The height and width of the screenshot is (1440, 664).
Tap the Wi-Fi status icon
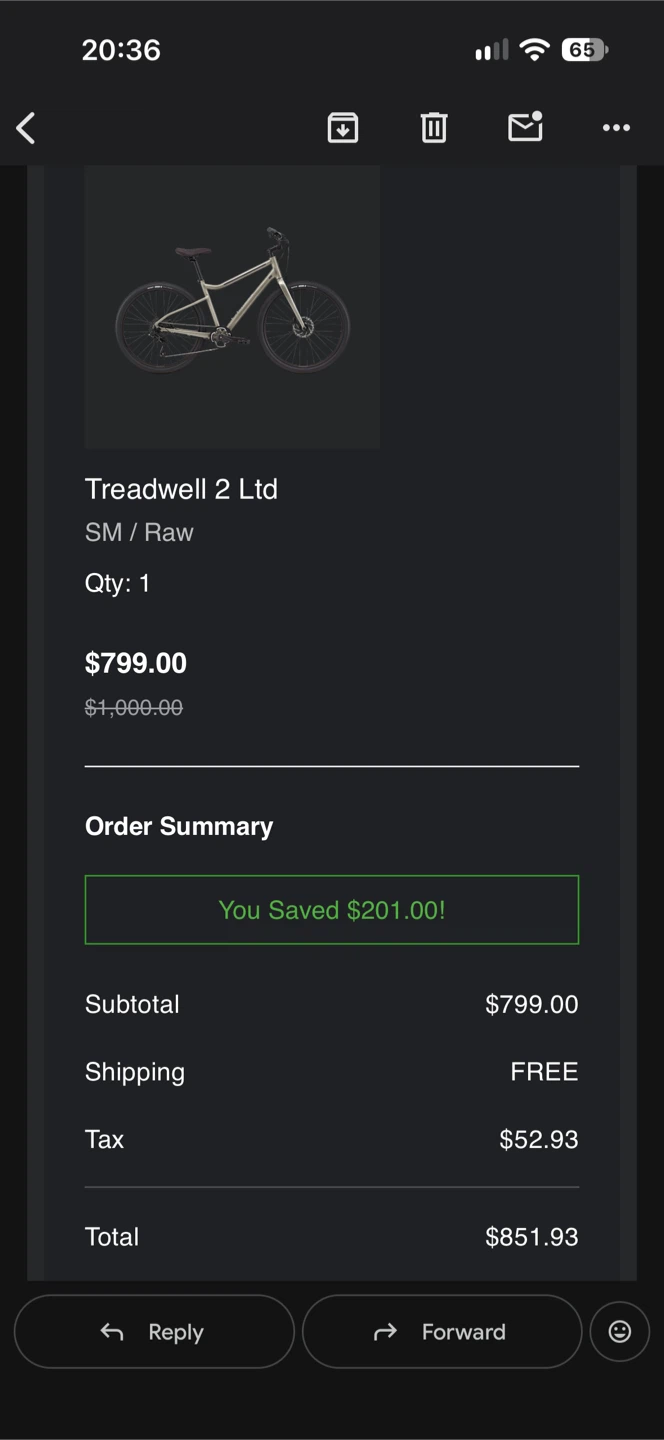535,50
